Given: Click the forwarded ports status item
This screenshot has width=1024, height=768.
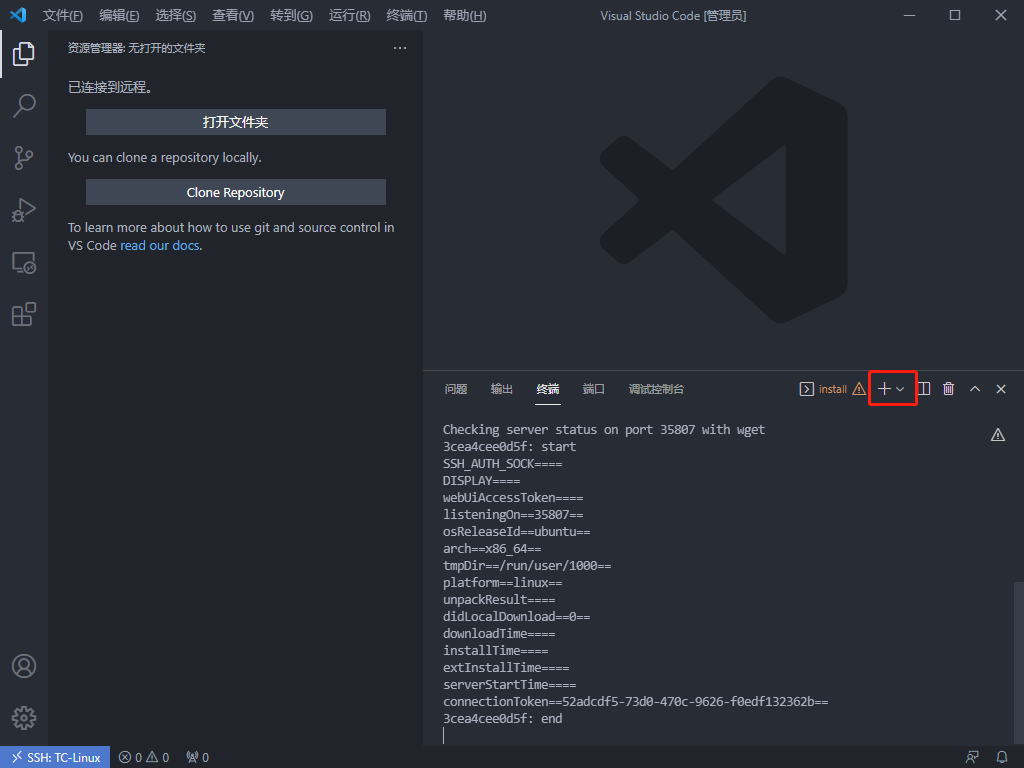Looking at the screenshot, I should [197, 757].
